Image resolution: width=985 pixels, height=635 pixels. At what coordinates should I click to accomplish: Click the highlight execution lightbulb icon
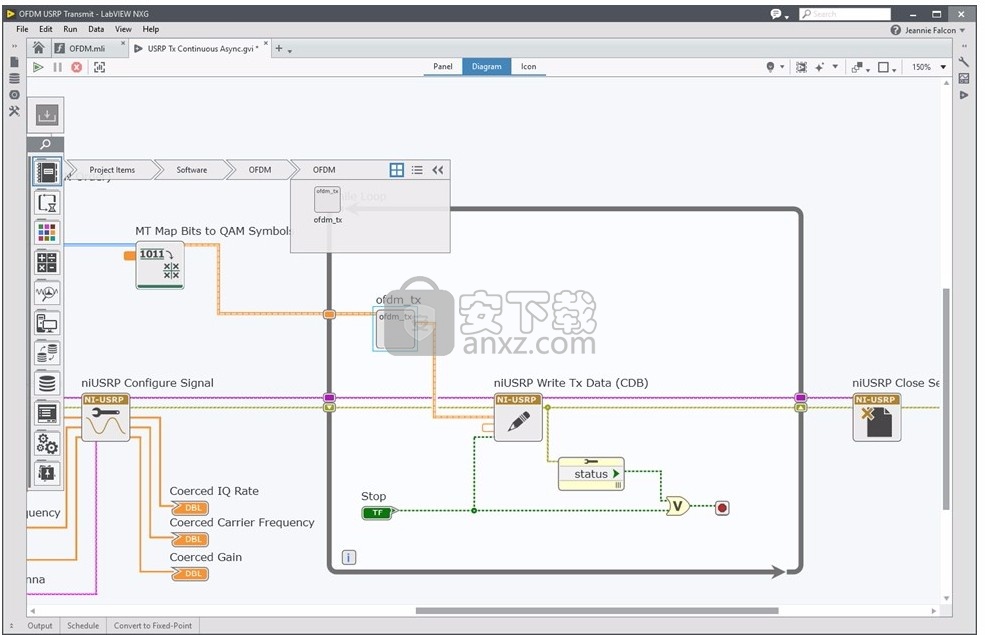point(770,67)
